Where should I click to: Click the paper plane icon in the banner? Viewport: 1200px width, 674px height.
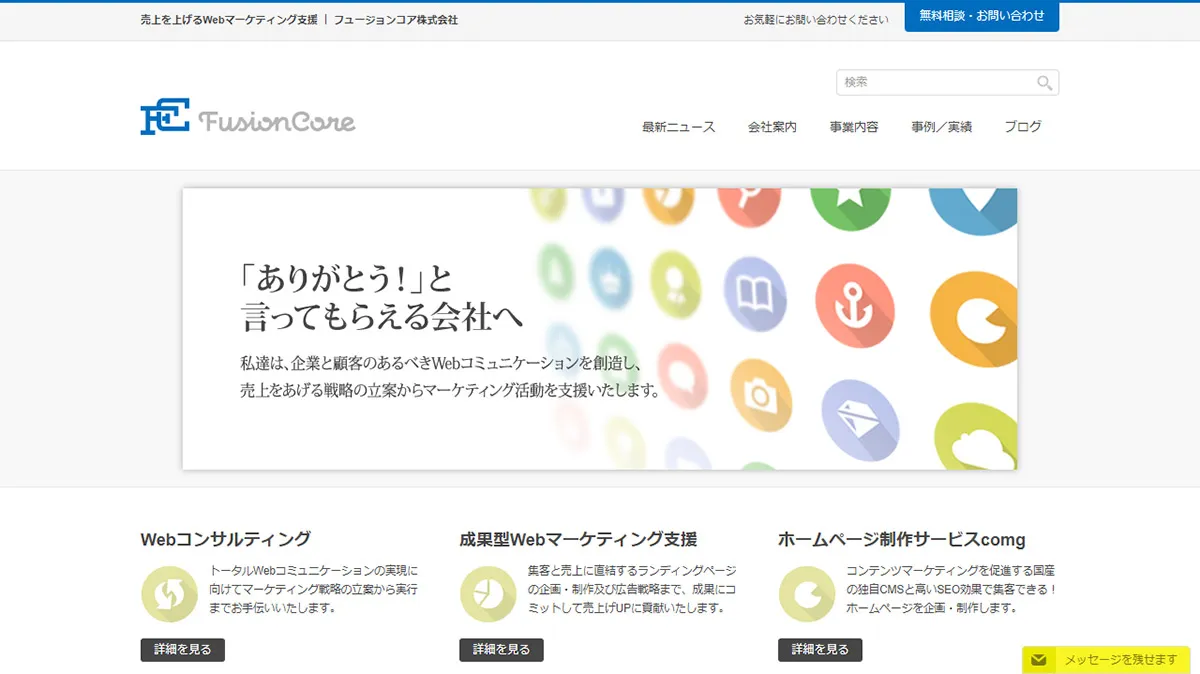[x=858, y=420]
